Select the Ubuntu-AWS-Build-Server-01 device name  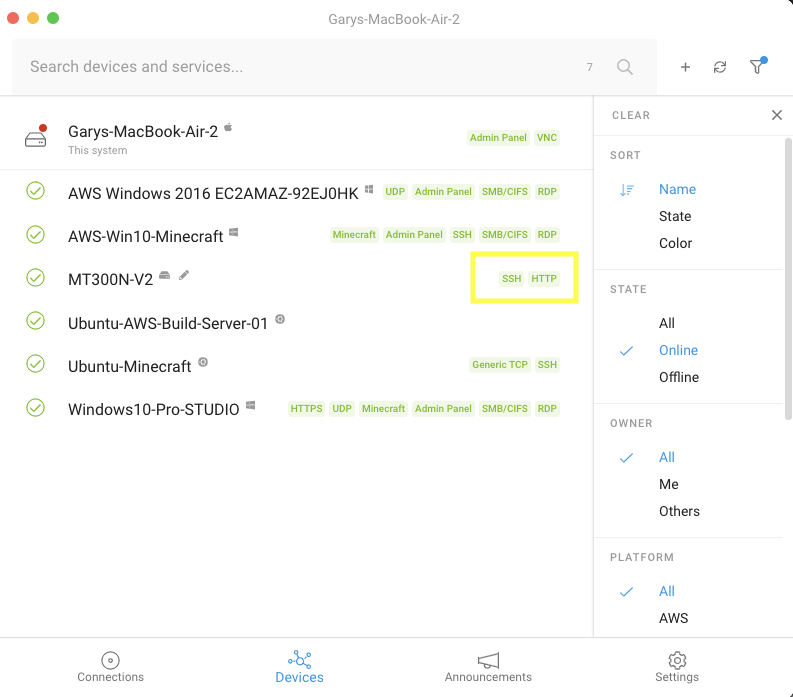[168, 323]
